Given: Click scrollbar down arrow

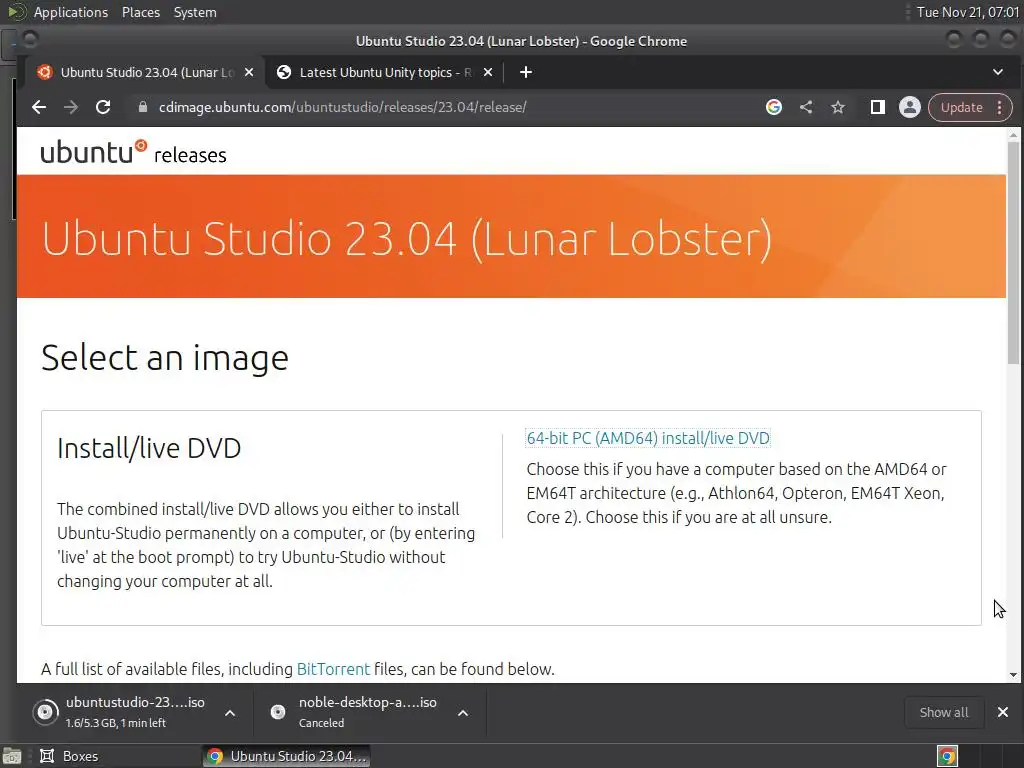Looking at the screenshot, I should click(1013, 675).
